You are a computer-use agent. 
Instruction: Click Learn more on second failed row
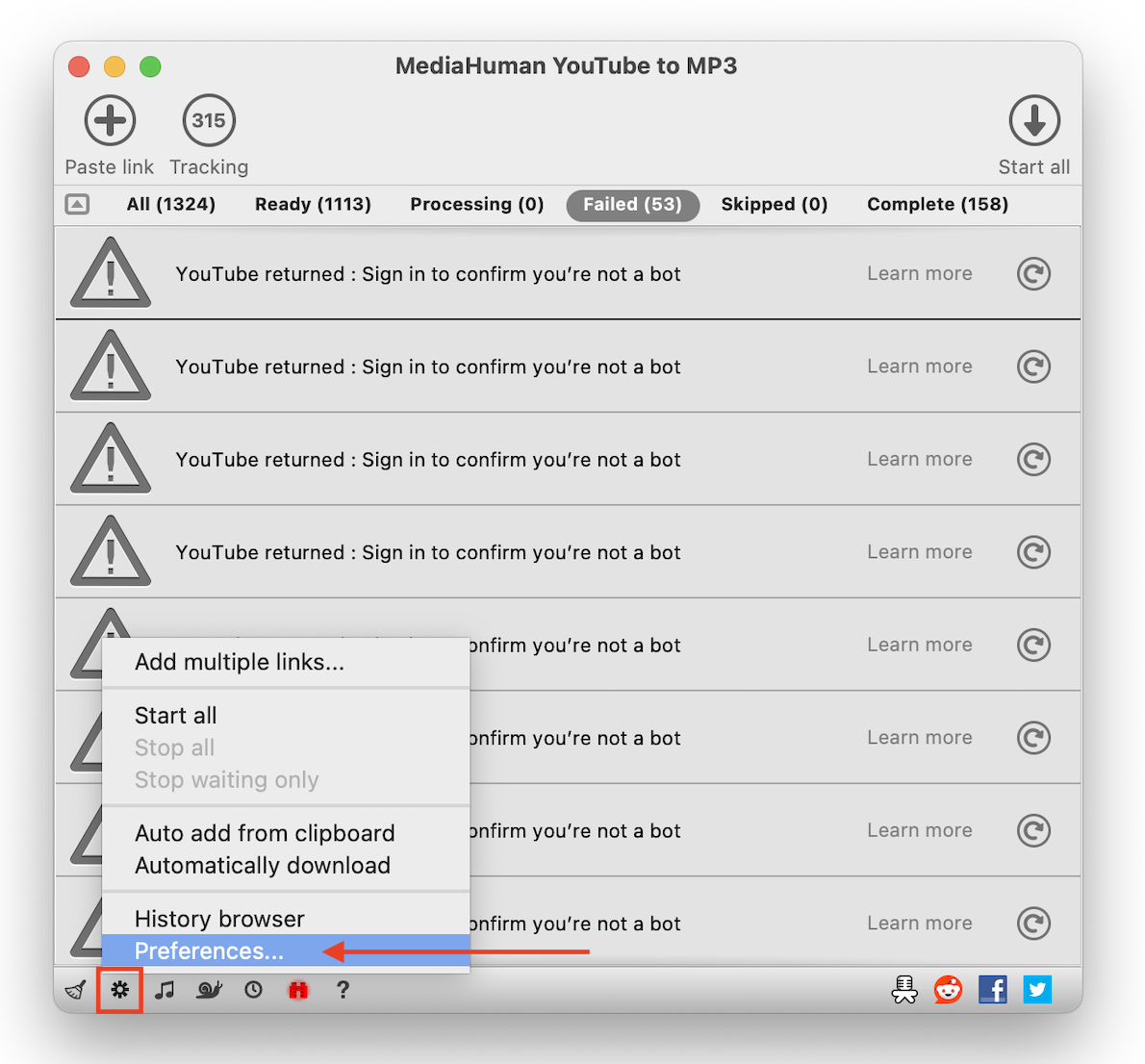pos(919,367)
